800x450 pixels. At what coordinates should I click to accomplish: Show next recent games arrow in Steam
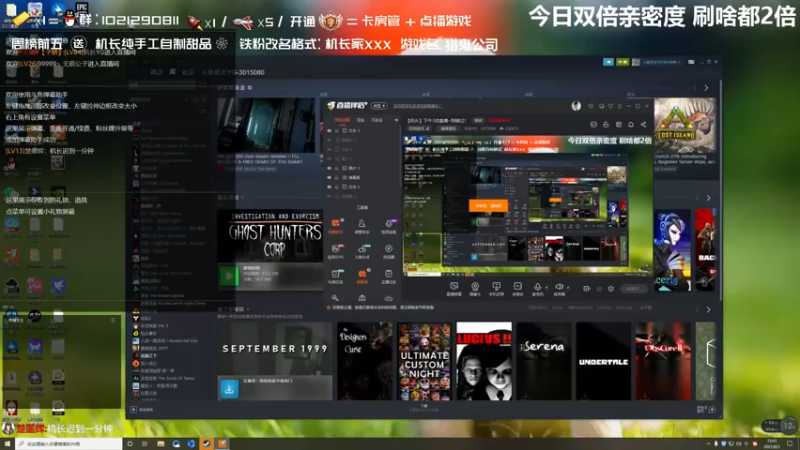pyautogui.click(x=708, y=197)
